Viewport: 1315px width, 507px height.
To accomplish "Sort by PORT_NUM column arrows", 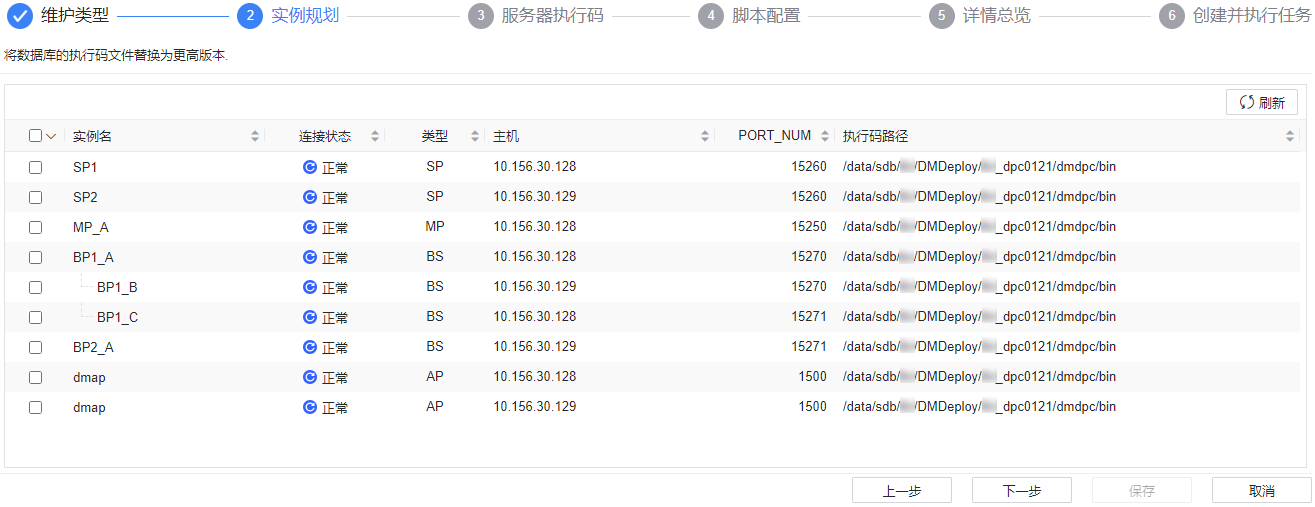I will pyautogui.click(x=825, y=136).
